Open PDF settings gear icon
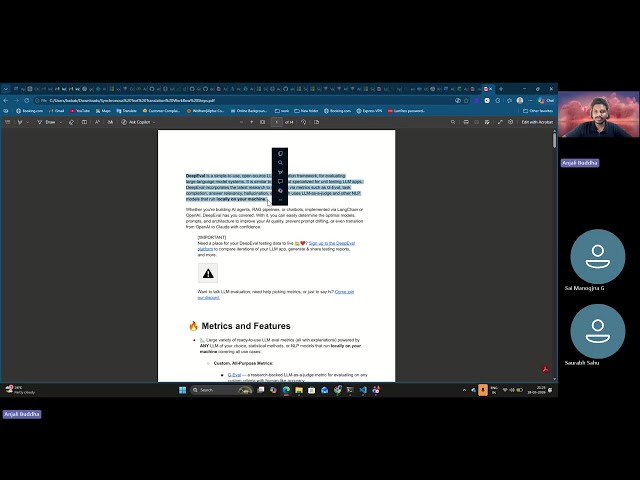 (510, 122)
